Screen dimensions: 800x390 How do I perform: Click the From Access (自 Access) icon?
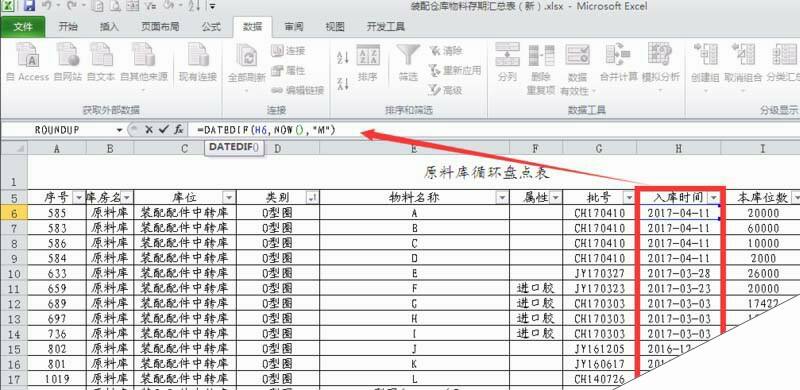[x=28, y=62]
